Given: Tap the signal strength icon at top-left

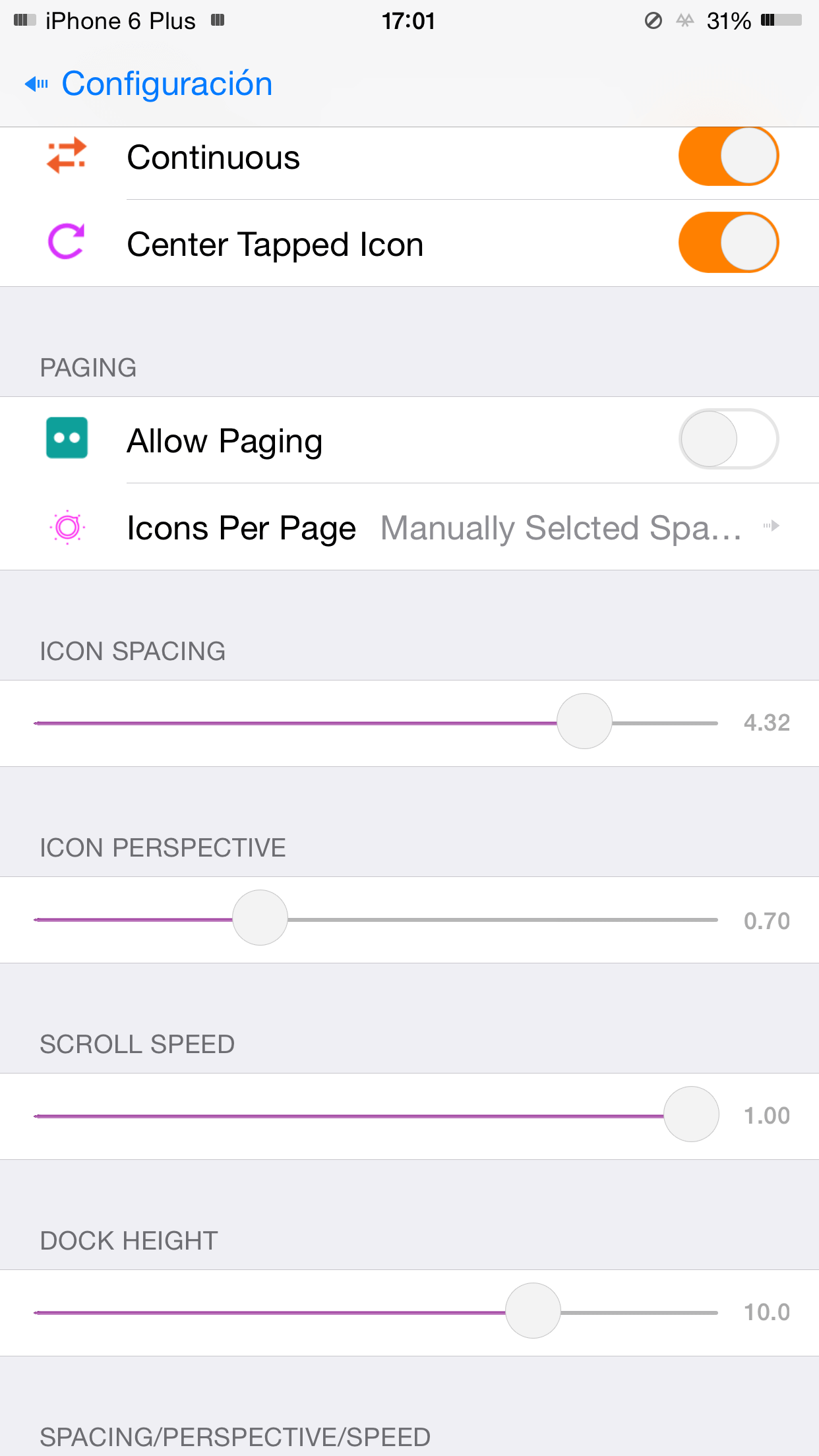Looking at the screenshot, I should point(24,20).
